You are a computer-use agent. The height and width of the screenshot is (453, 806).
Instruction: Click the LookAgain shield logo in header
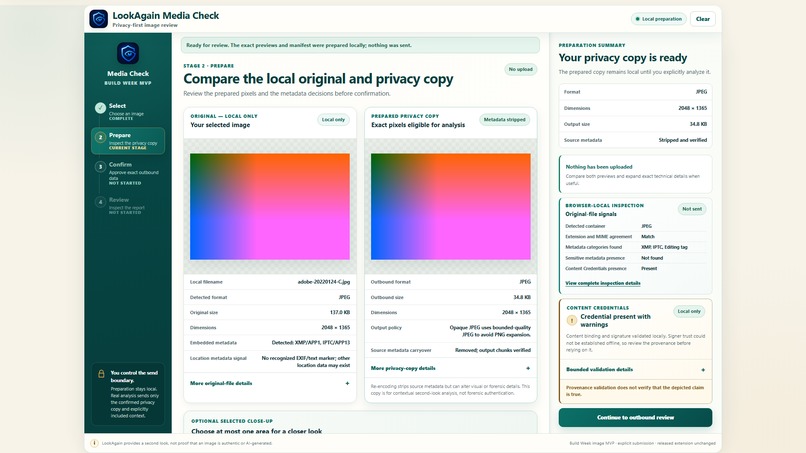point(98,19)
